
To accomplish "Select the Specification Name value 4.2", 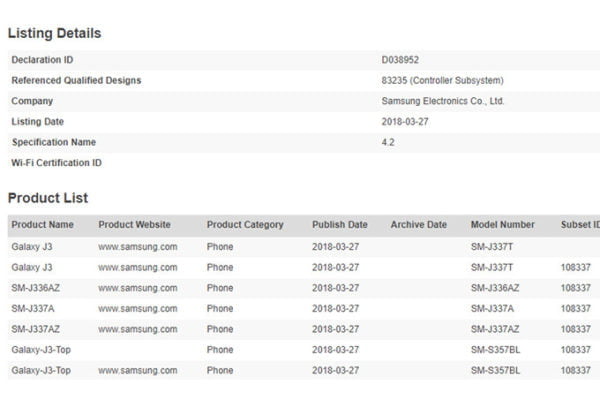I will [388, 142].
